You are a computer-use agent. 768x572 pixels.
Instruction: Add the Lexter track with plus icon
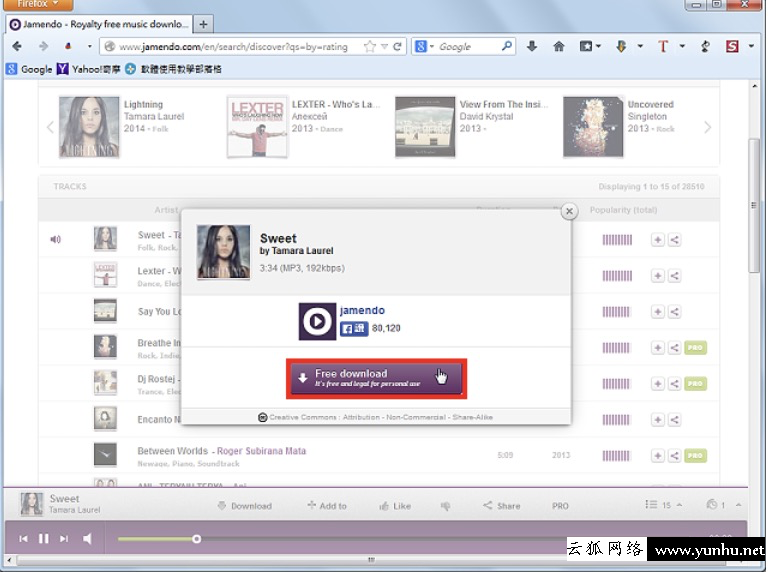pos(657,276)
